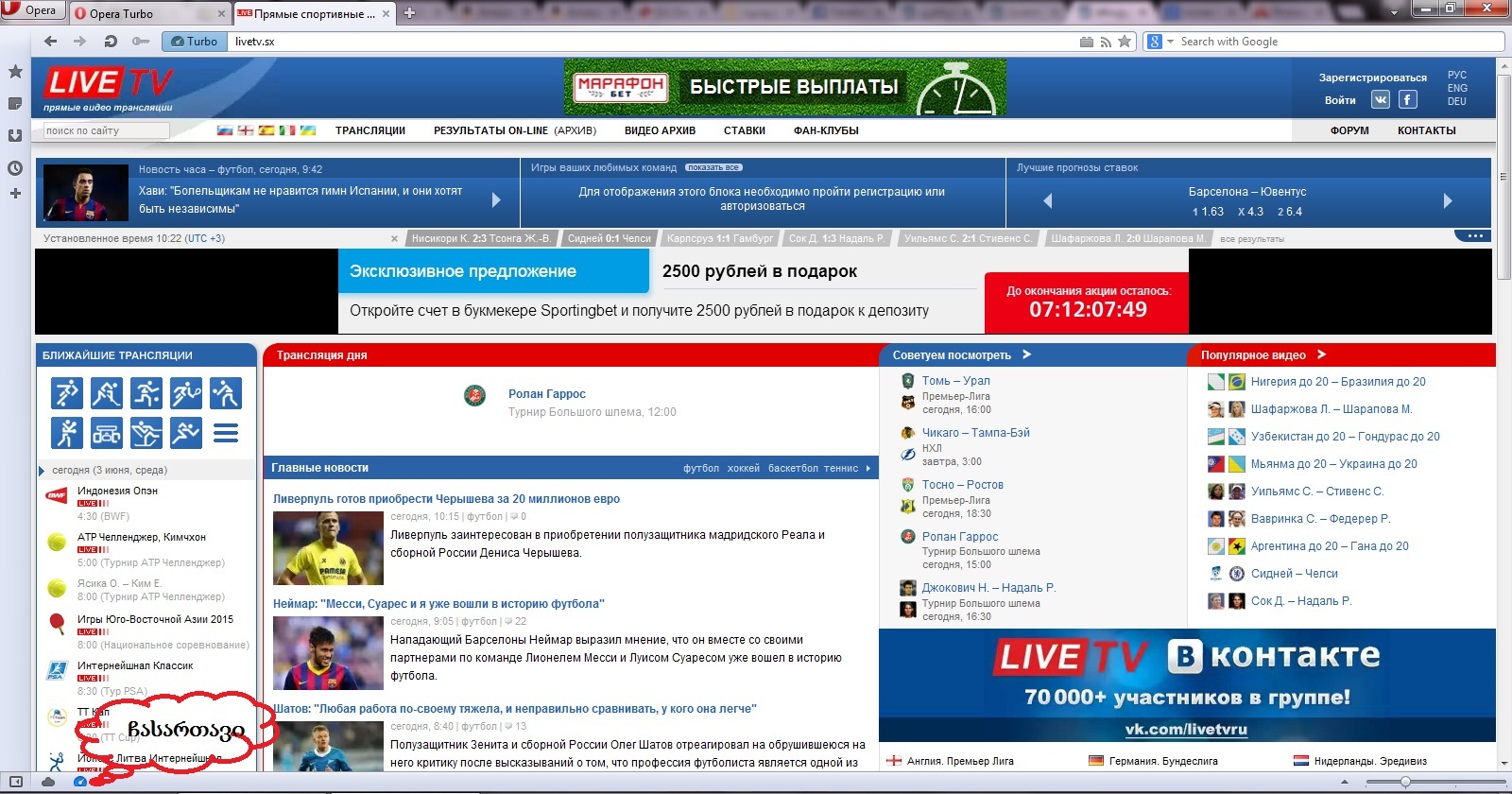Select the basketball sport icon
This screenshot has width=1512, height=794.
146,393
